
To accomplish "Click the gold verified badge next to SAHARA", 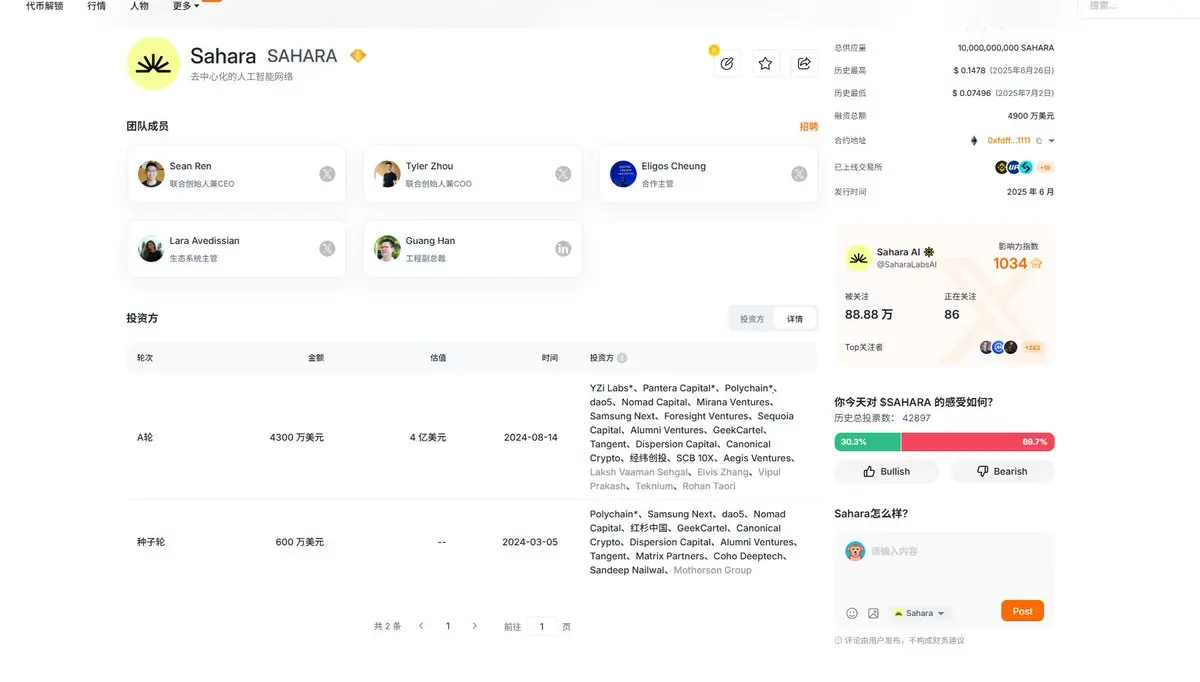I will pyautogui.click(x=358, y=56).
